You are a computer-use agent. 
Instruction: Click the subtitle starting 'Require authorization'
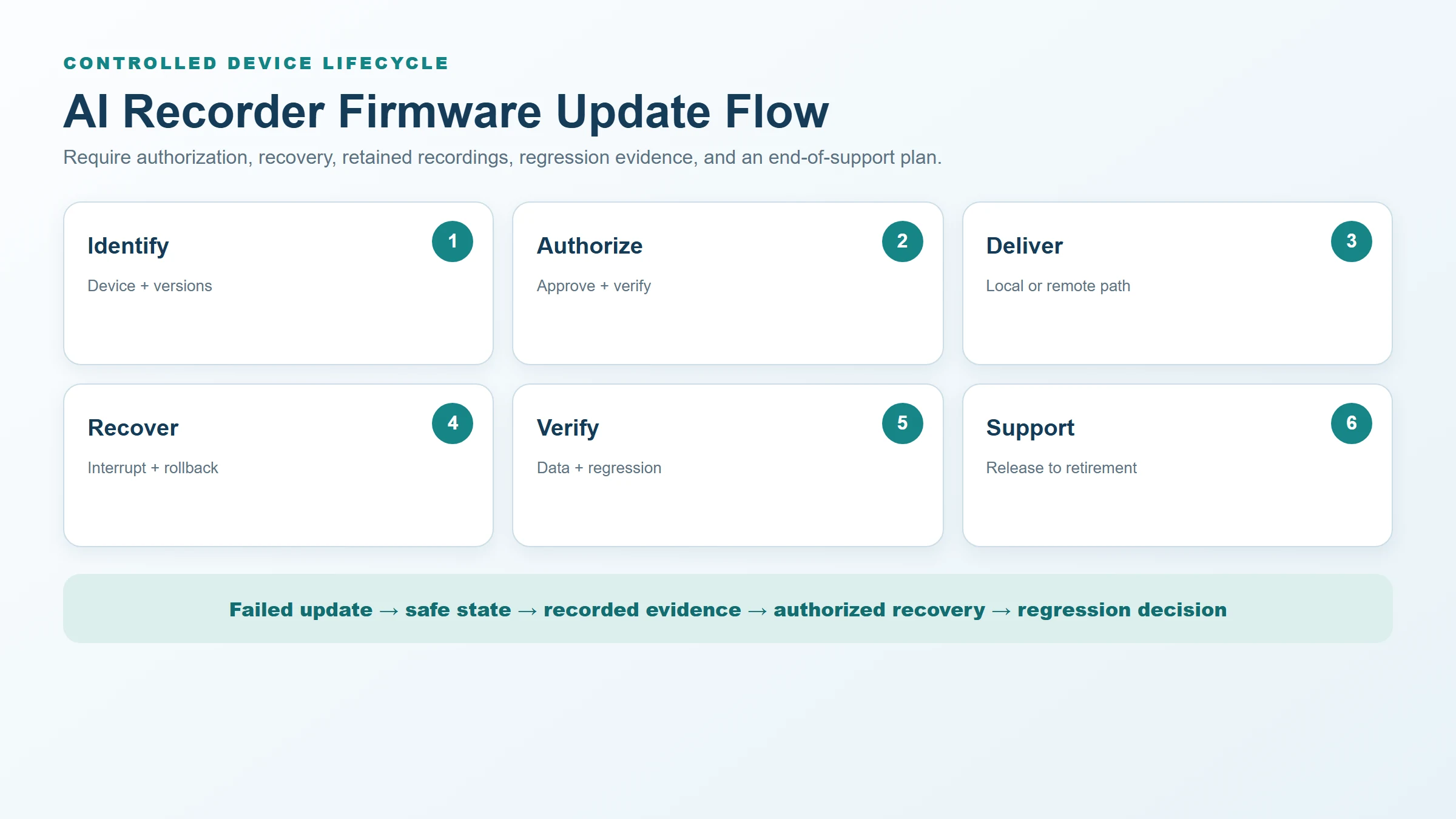click(x=502, y=157)
